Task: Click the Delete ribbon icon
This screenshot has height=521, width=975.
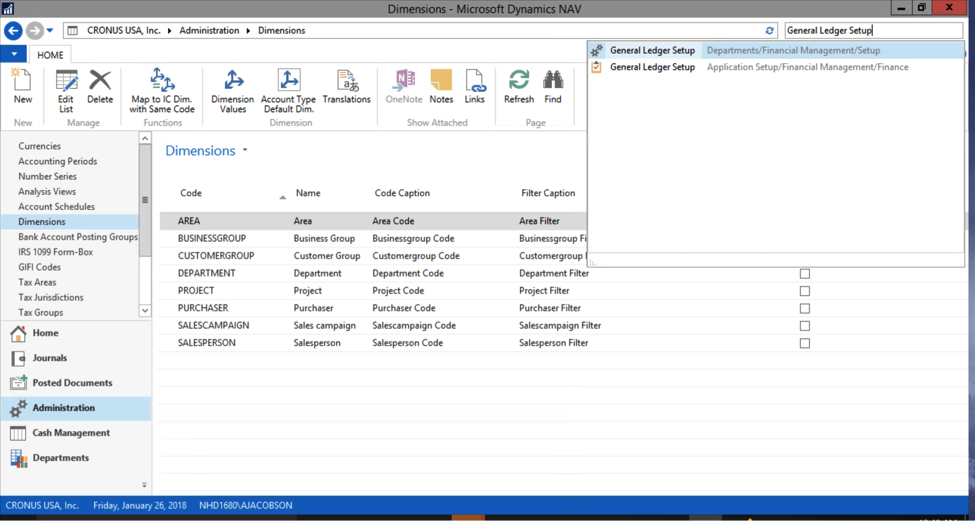Action: click(100, 86)
